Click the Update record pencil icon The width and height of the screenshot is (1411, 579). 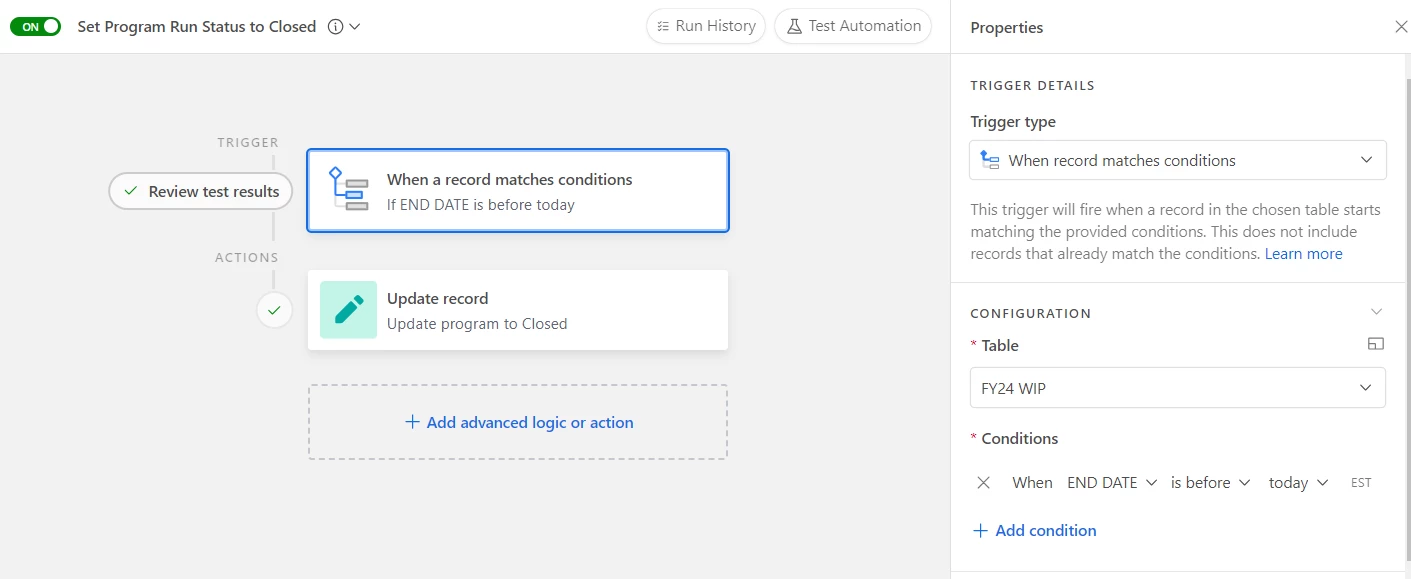point(348,310)
